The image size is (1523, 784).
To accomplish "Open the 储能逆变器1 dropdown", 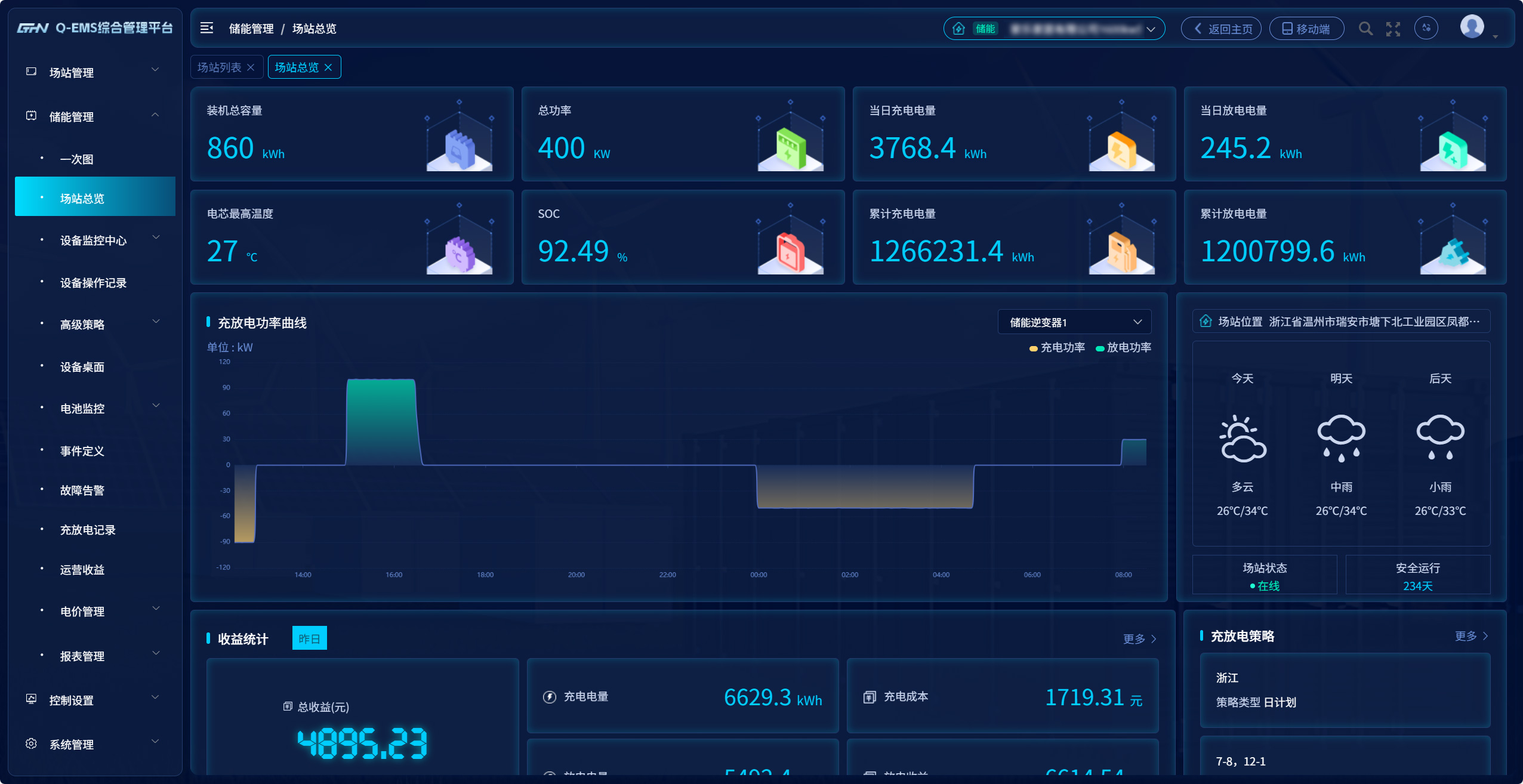I will pyautogui.click(x=1074, y=322).
